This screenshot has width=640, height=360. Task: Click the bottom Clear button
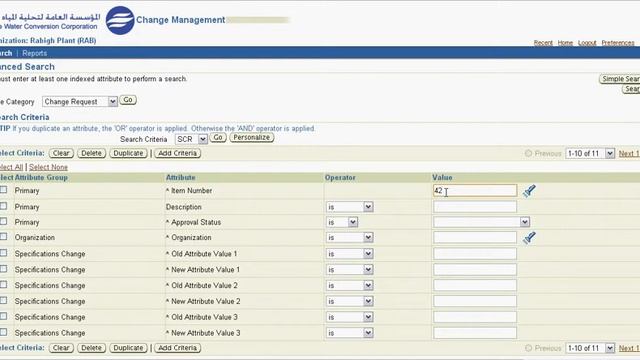pos(61,348)
